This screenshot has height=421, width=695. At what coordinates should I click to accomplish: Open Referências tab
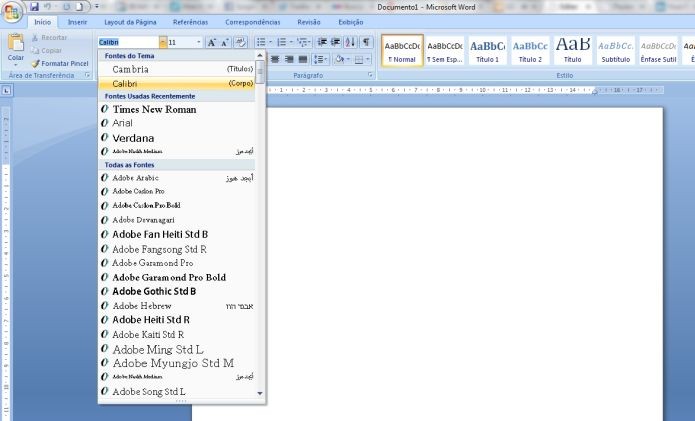pos(190,22)
